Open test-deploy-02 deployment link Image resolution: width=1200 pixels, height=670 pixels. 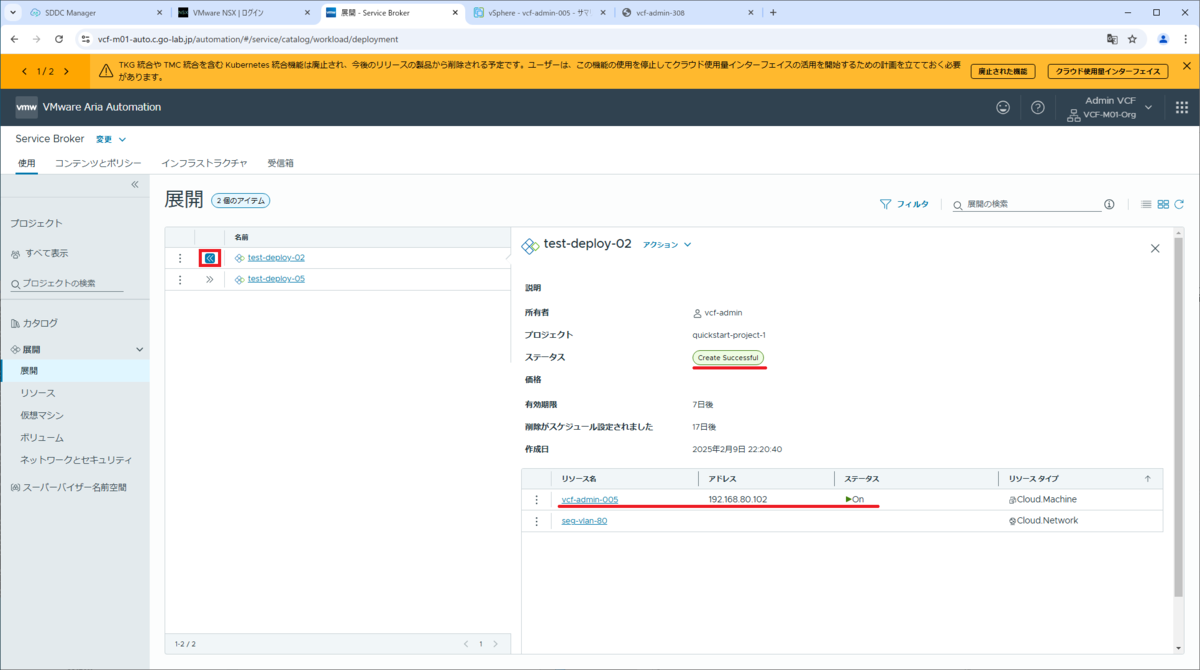[276, 258]
